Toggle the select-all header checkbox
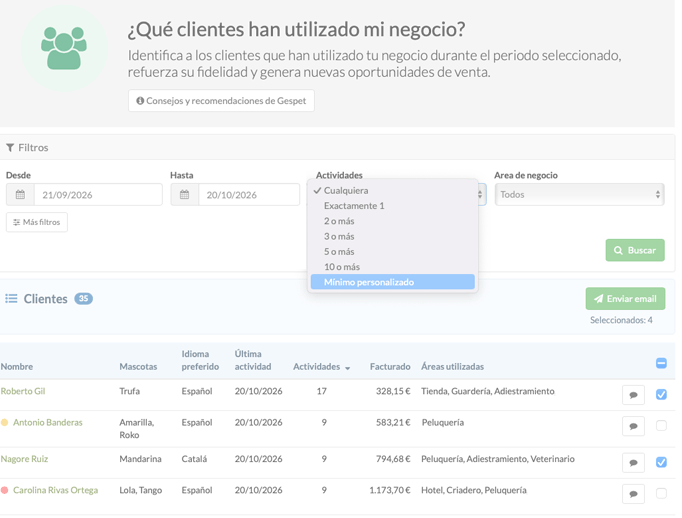This screenshot has width=682, height=518. [x=661, y=363]
